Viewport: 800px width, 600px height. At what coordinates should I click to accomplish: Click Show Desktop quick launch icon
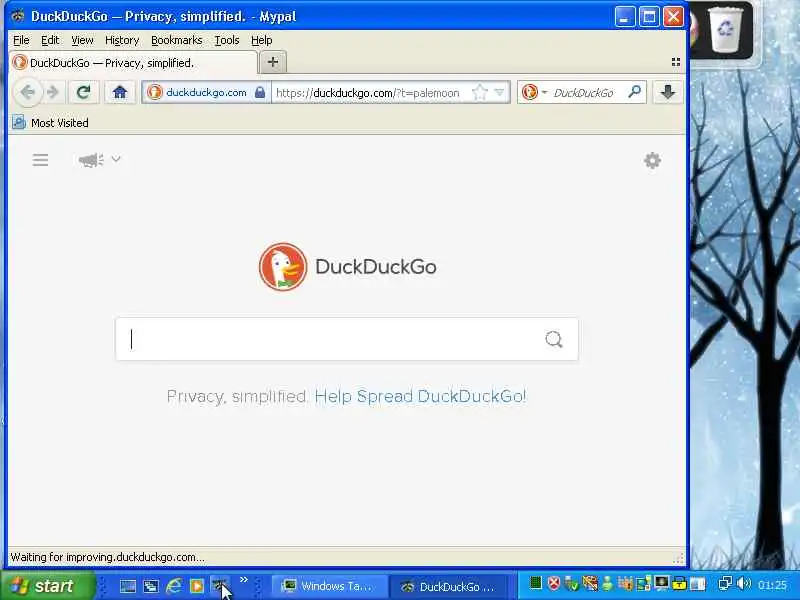click(x=128, y=586)
